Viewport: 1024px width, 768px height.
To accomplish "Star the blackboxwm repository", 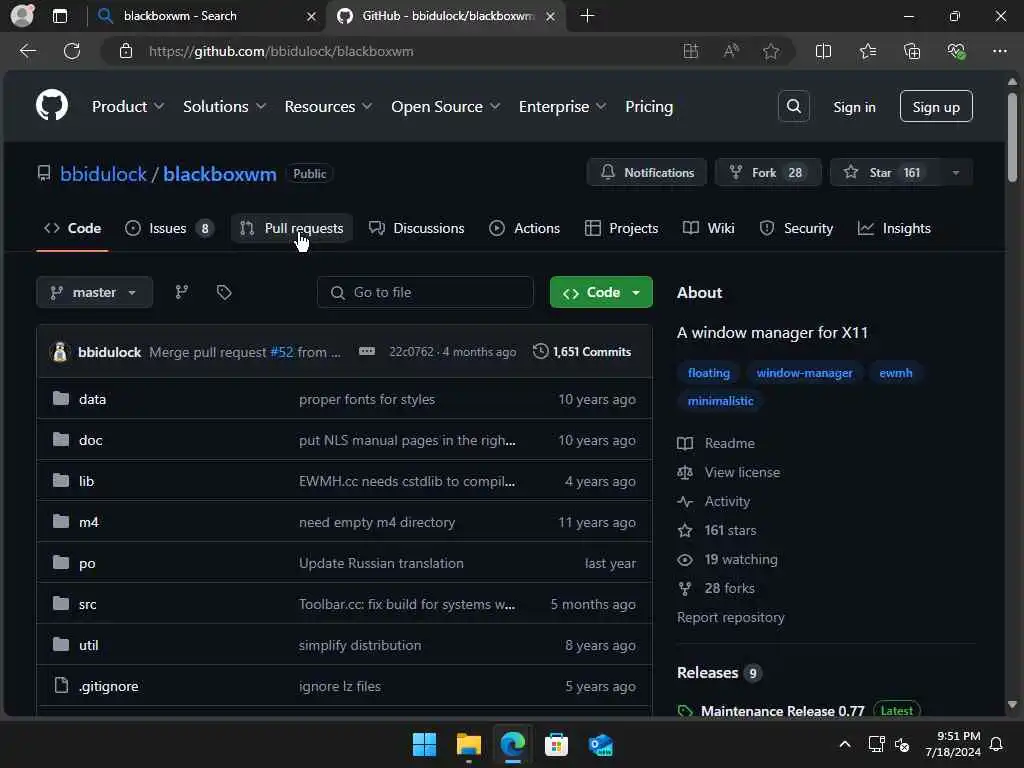I will [x=885, y=172].
